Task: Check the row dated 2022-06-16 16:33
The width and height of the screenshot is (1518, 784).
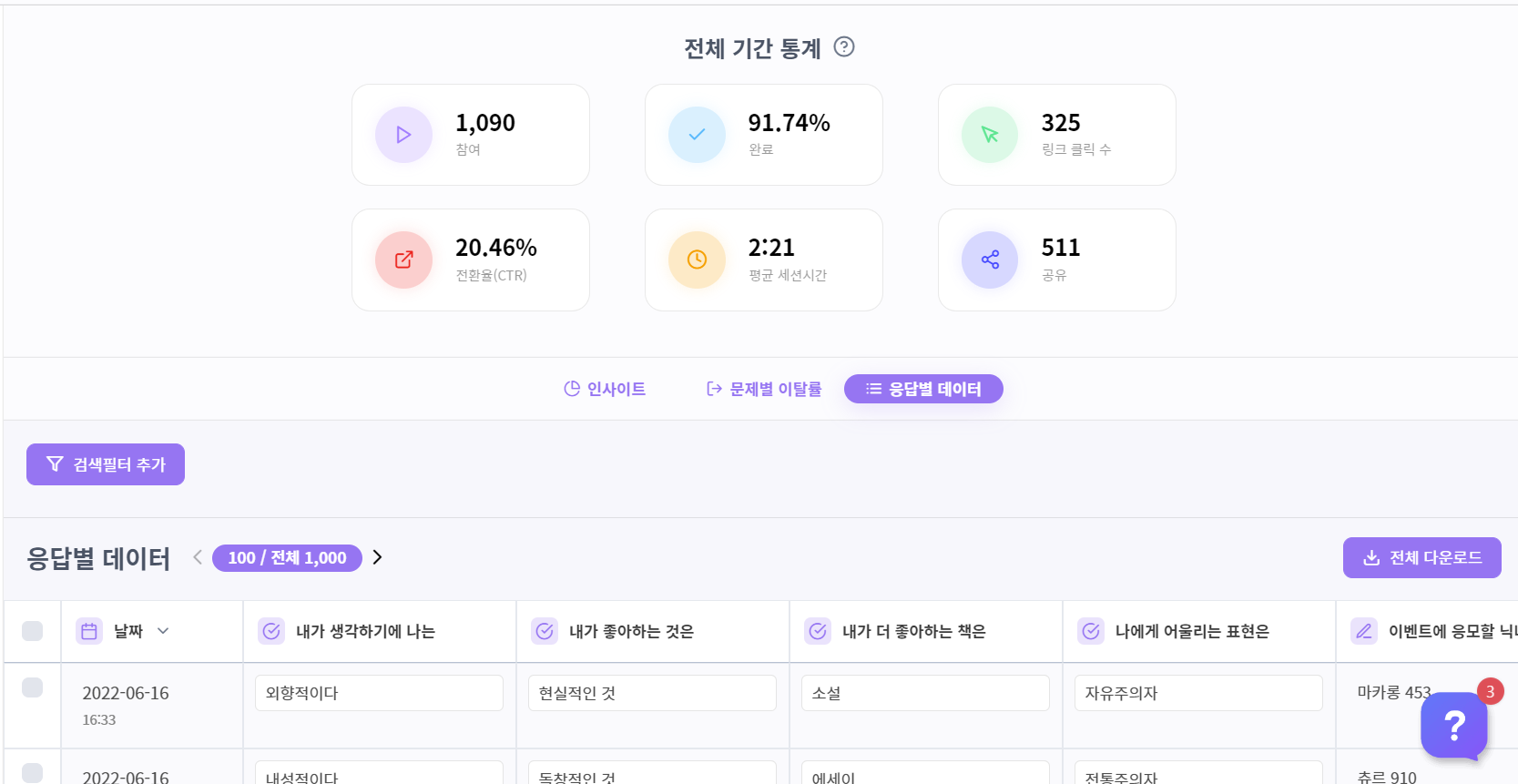Action: (32, 687)
